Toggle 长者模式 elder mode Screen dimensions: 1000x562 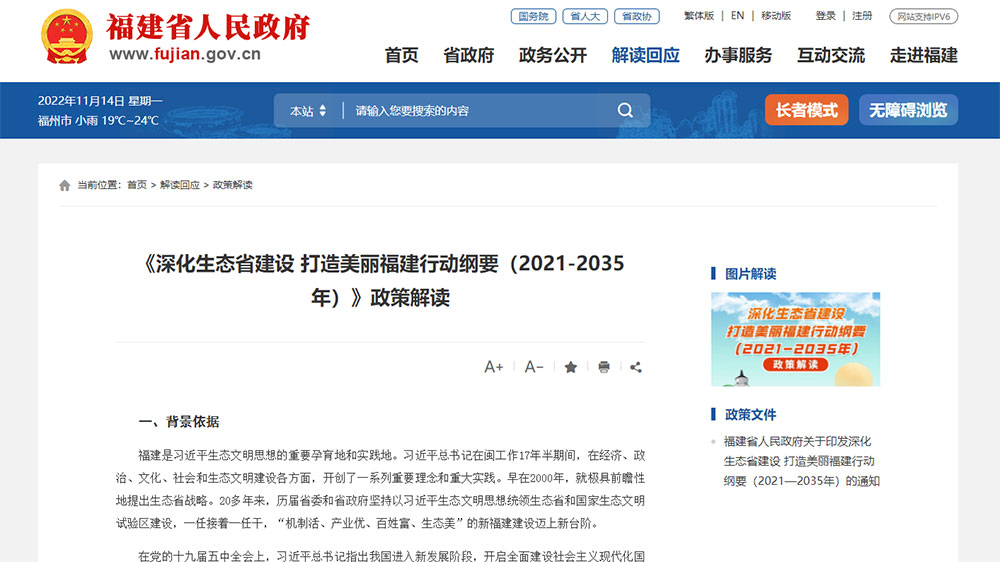click(x=806, y=110)
